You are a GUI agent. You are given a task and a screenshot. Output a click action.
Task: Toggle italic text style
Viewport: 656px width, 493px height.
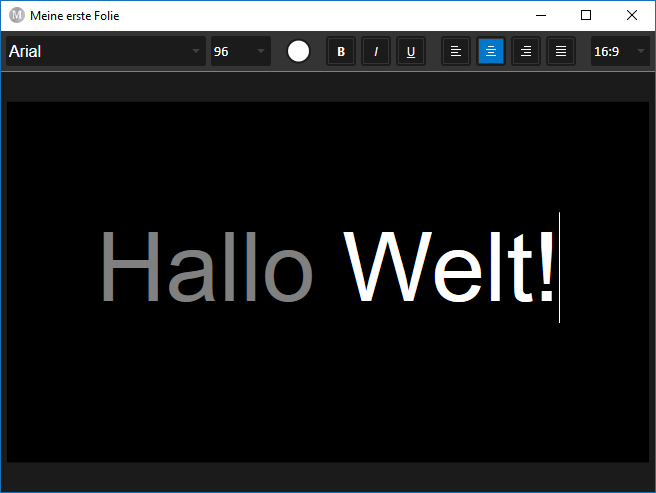[x=376, y=51]
